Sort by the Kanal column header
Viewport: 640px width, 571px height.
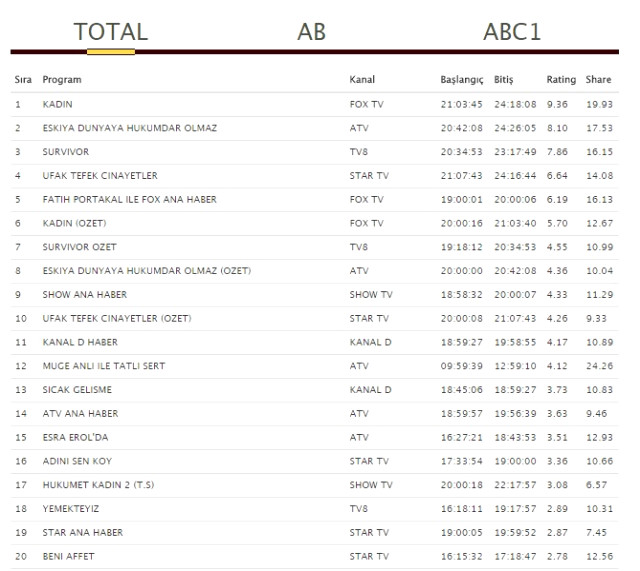point(362,79)
